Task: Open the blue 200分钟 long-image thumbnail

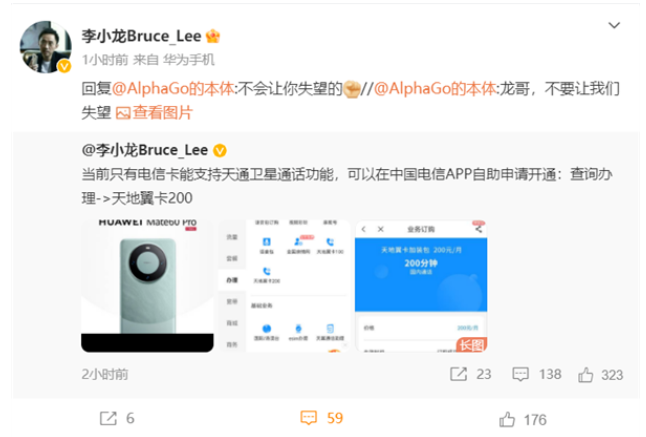Action: point(421,286)
